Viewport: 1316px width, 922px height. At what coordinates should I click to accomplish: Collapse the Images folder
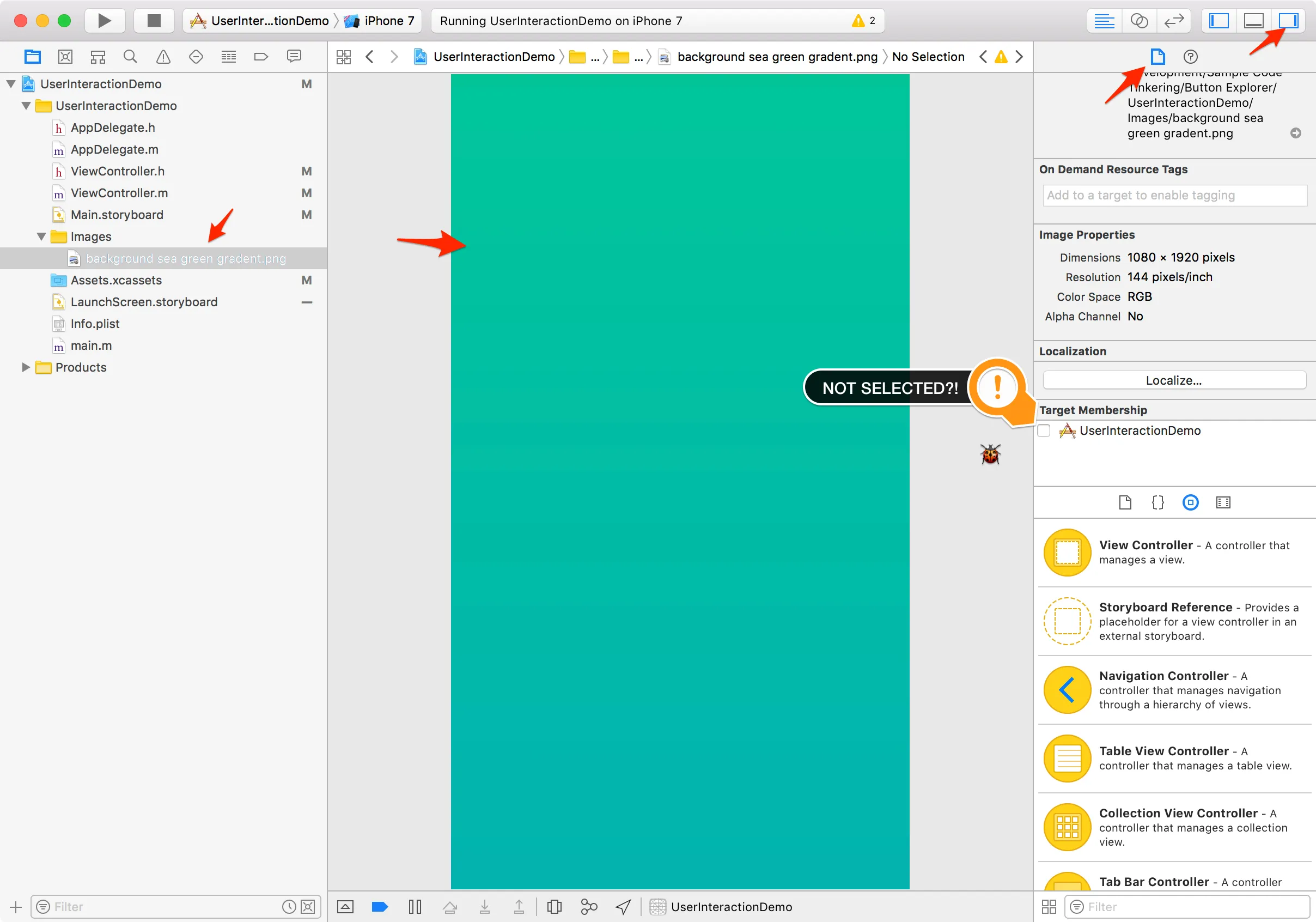coord(41,236)
